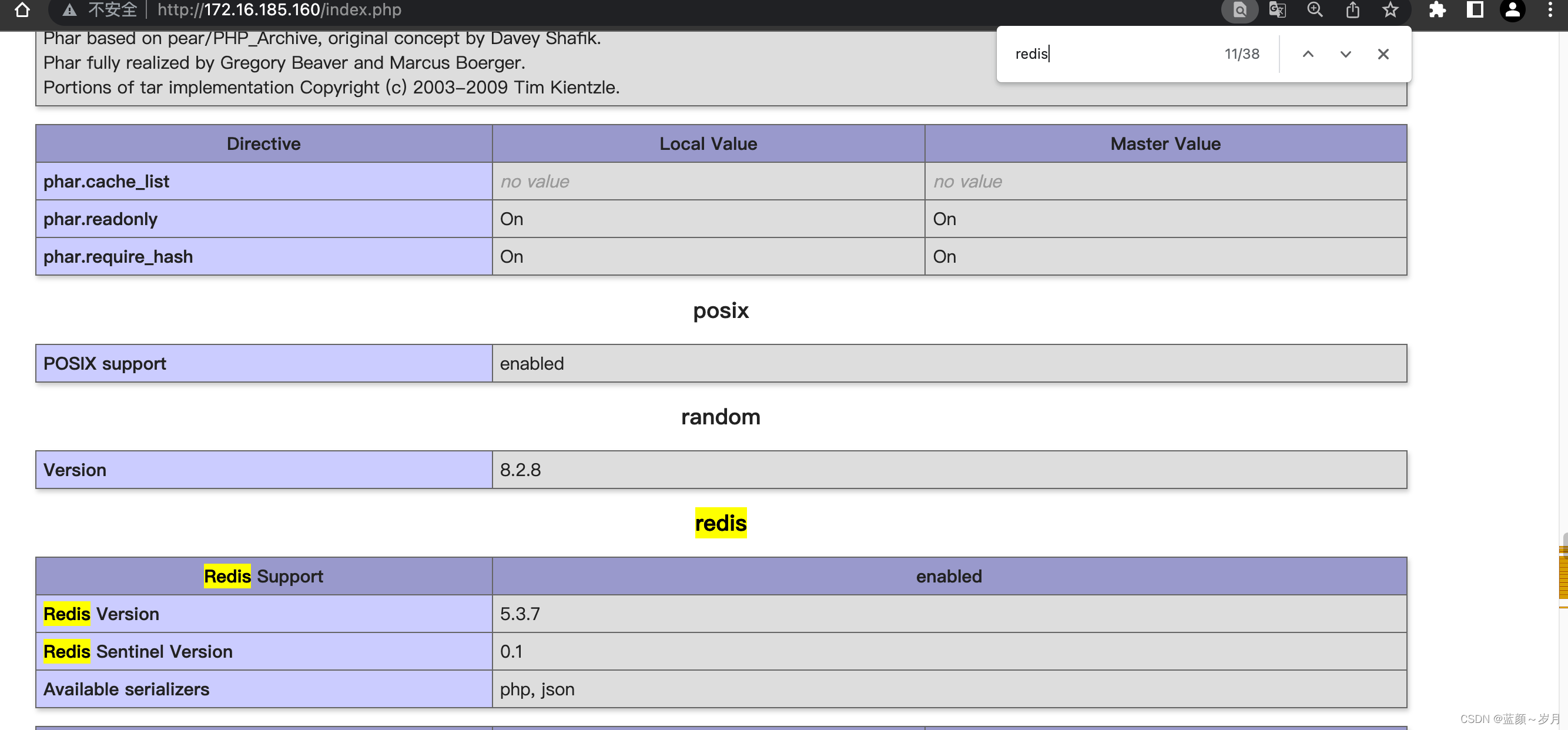The width and height of the screenshot is (1568, 730).
Task: Jump to previous find result
Action: pos(1308,54)
